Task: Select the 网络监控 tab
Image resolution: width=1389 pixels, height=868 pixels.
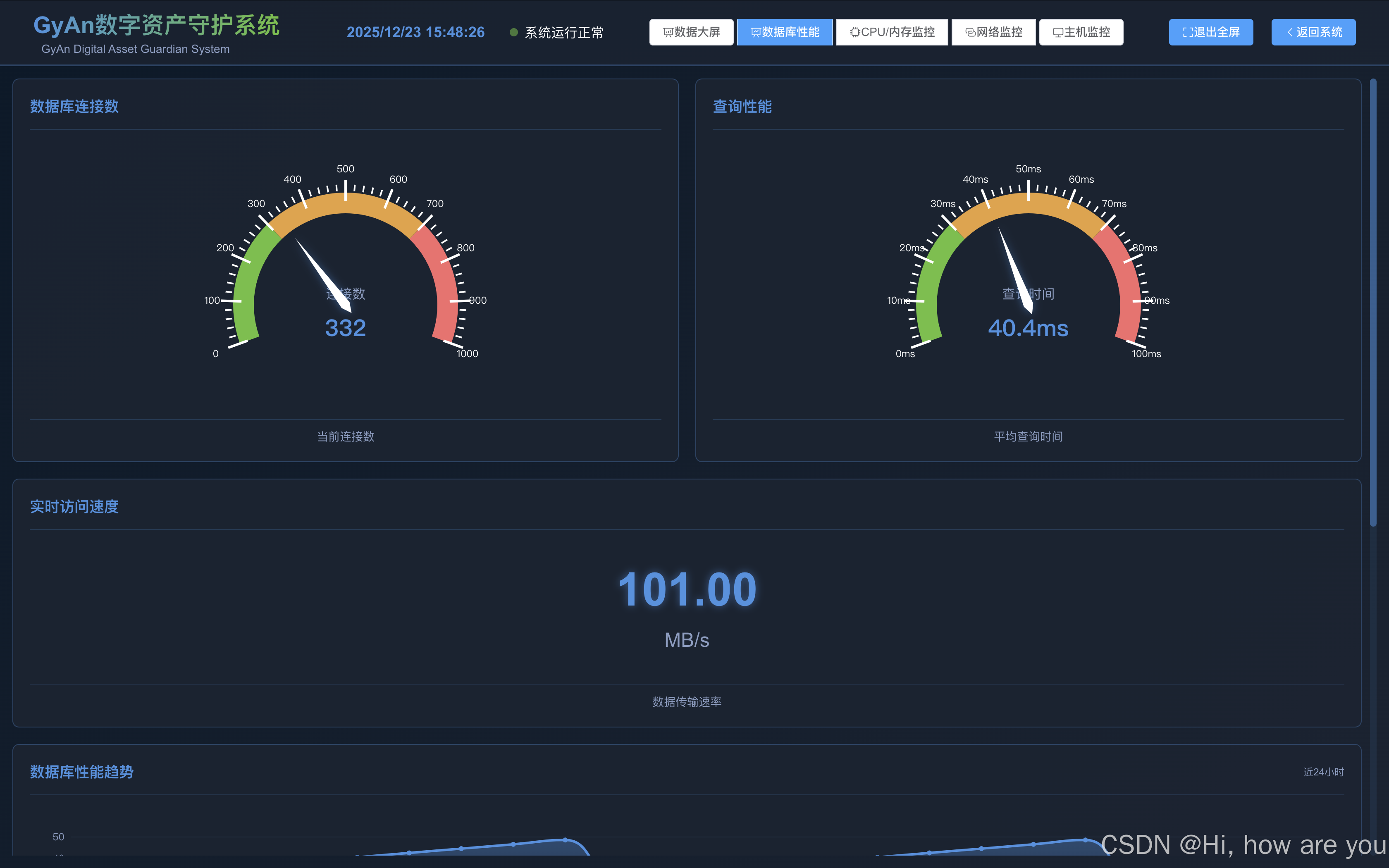Action: coord(993,32)
